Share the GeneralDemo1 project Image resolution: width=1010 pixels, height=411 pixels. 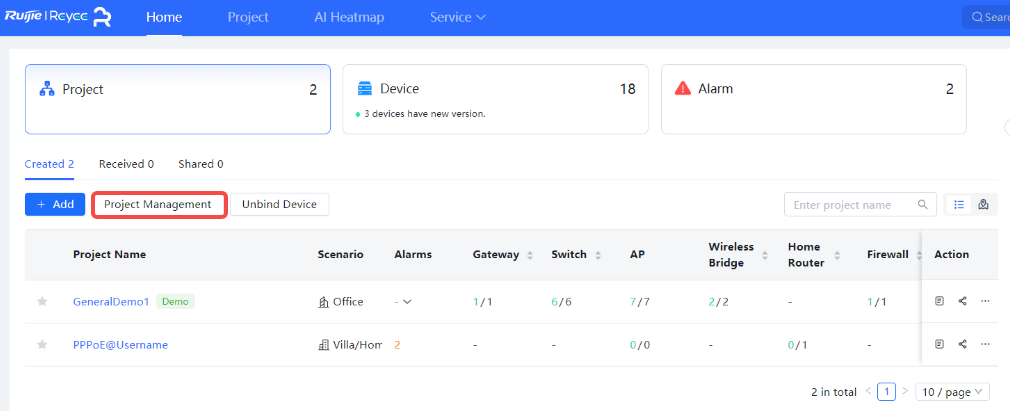pos(962,301)
